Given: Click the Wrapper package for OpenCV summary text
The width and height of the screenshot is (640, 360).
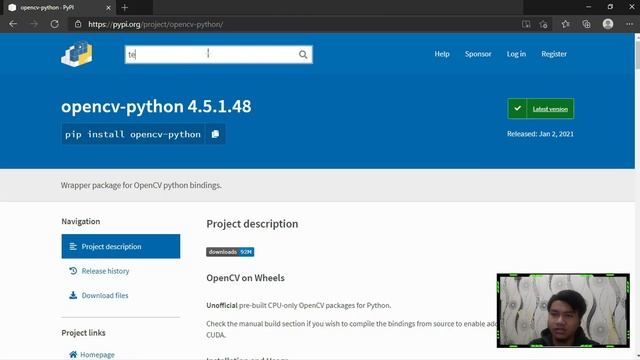Looking at the screenshot, I should click(x=141, y=185).
